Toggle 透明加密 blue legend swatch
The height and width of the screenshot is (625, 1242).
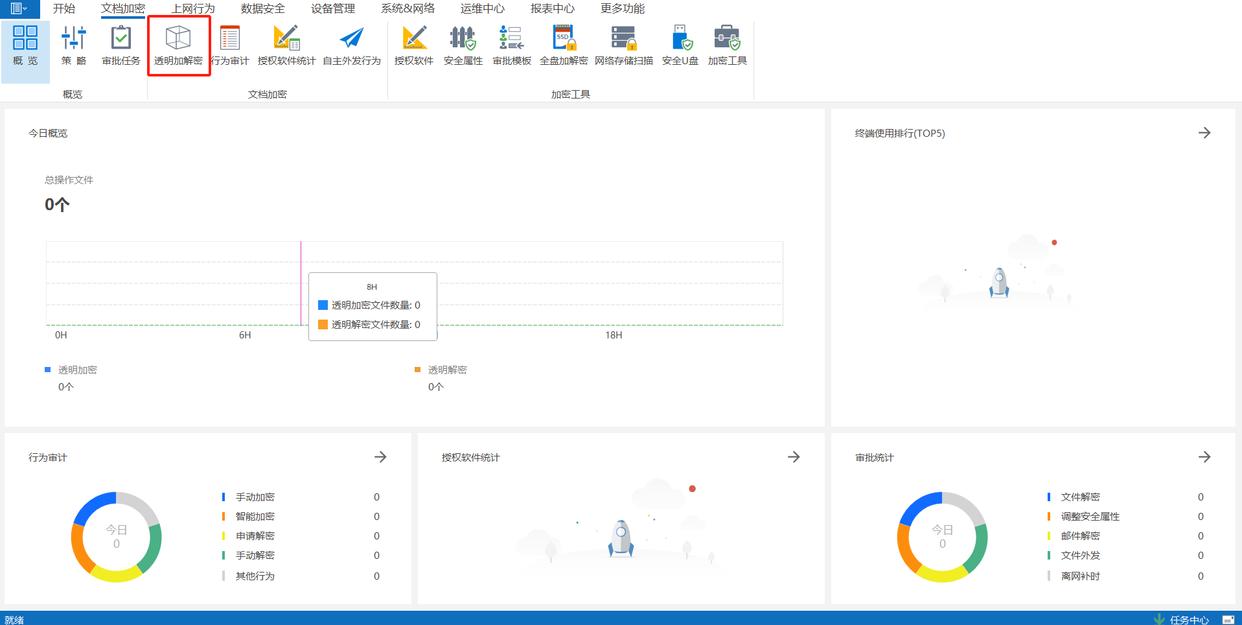48,370
